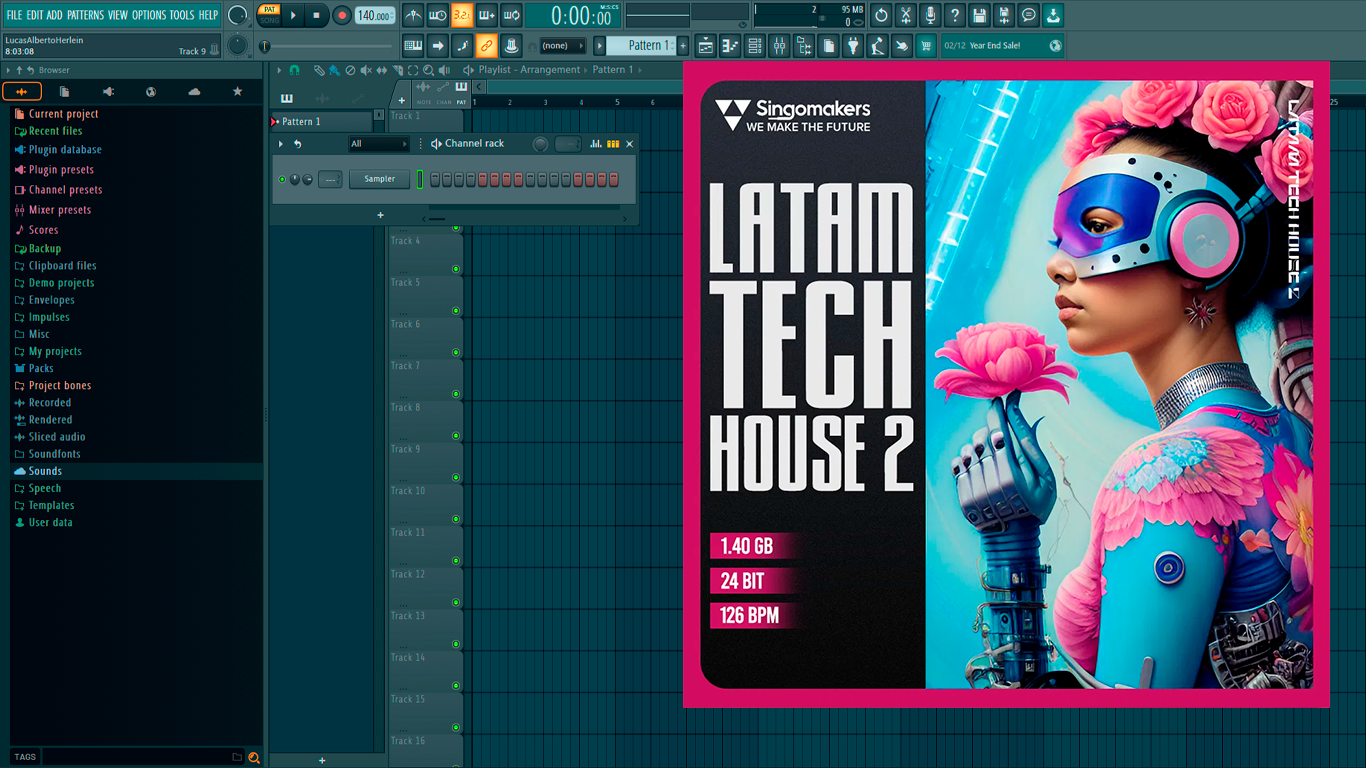Toggle auto-scrolling arrow icon
Image resolution: width=1366 pixels, height=768 pixels.
[438, 45]
